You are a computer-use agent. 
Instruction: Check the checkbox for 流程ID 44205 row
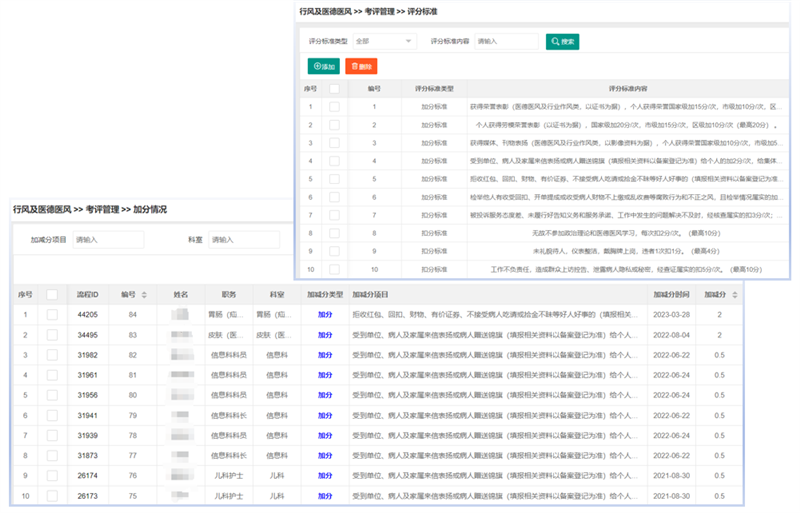pos(52,313)
